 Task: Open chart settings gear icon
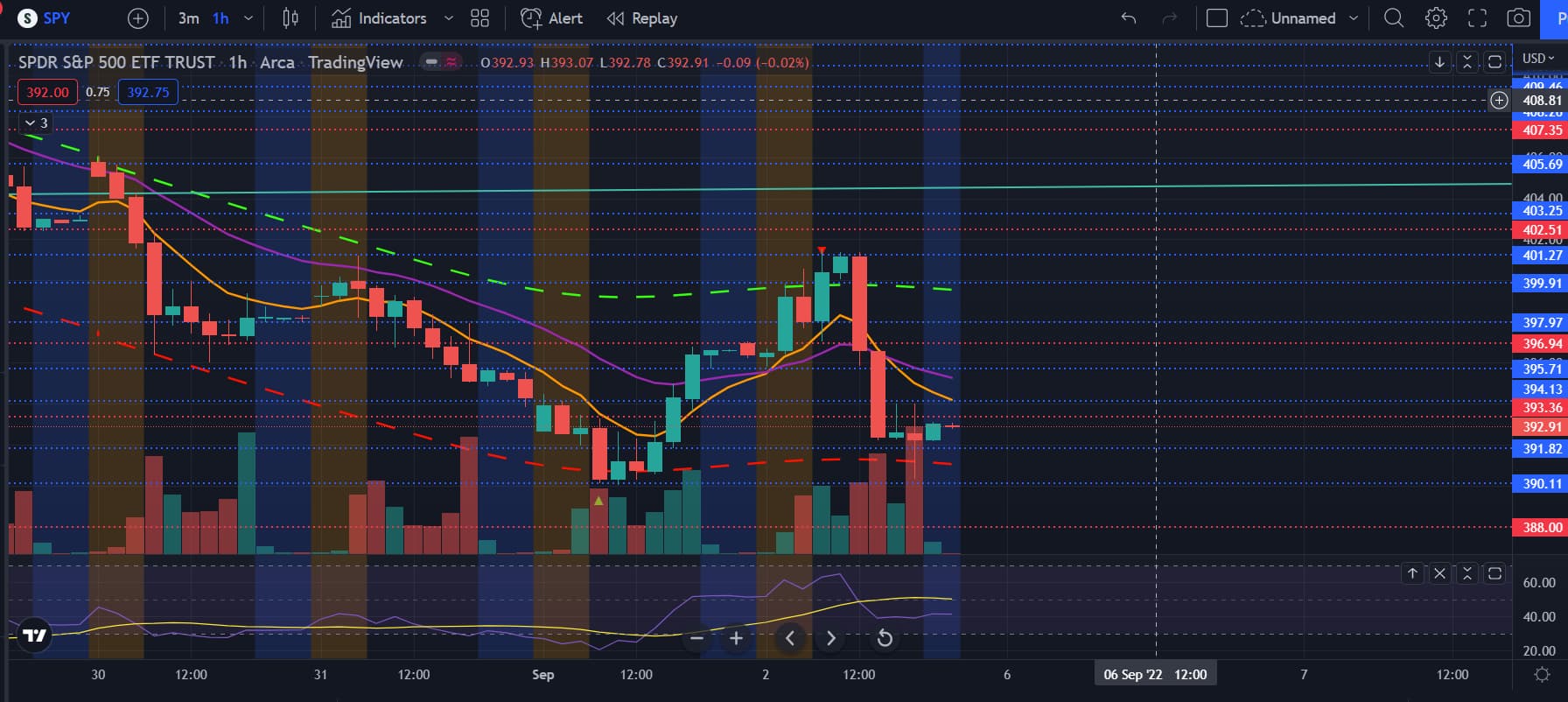[x=1436, y=18]
